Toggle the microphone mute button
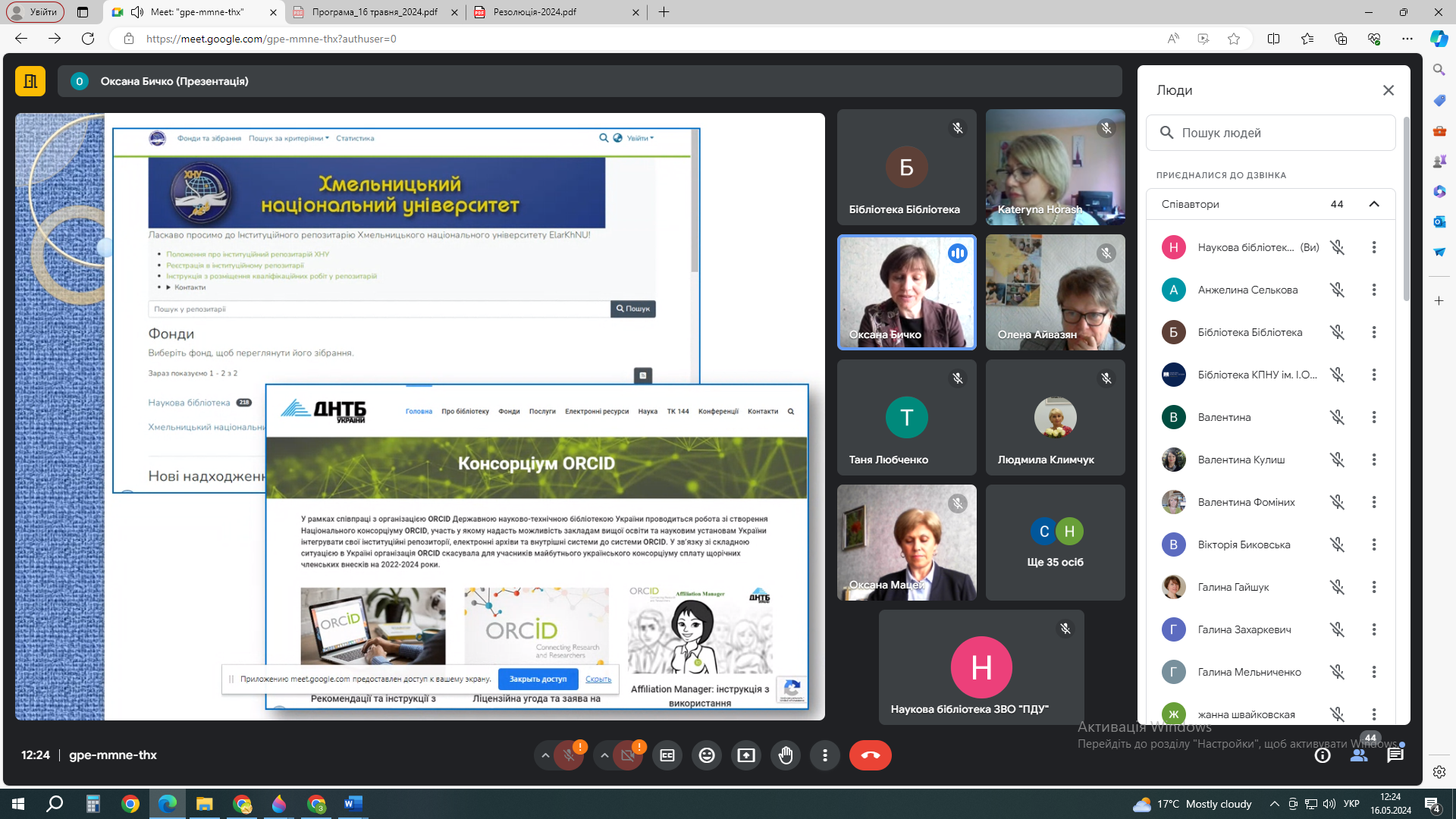 (x=568, y=755)
